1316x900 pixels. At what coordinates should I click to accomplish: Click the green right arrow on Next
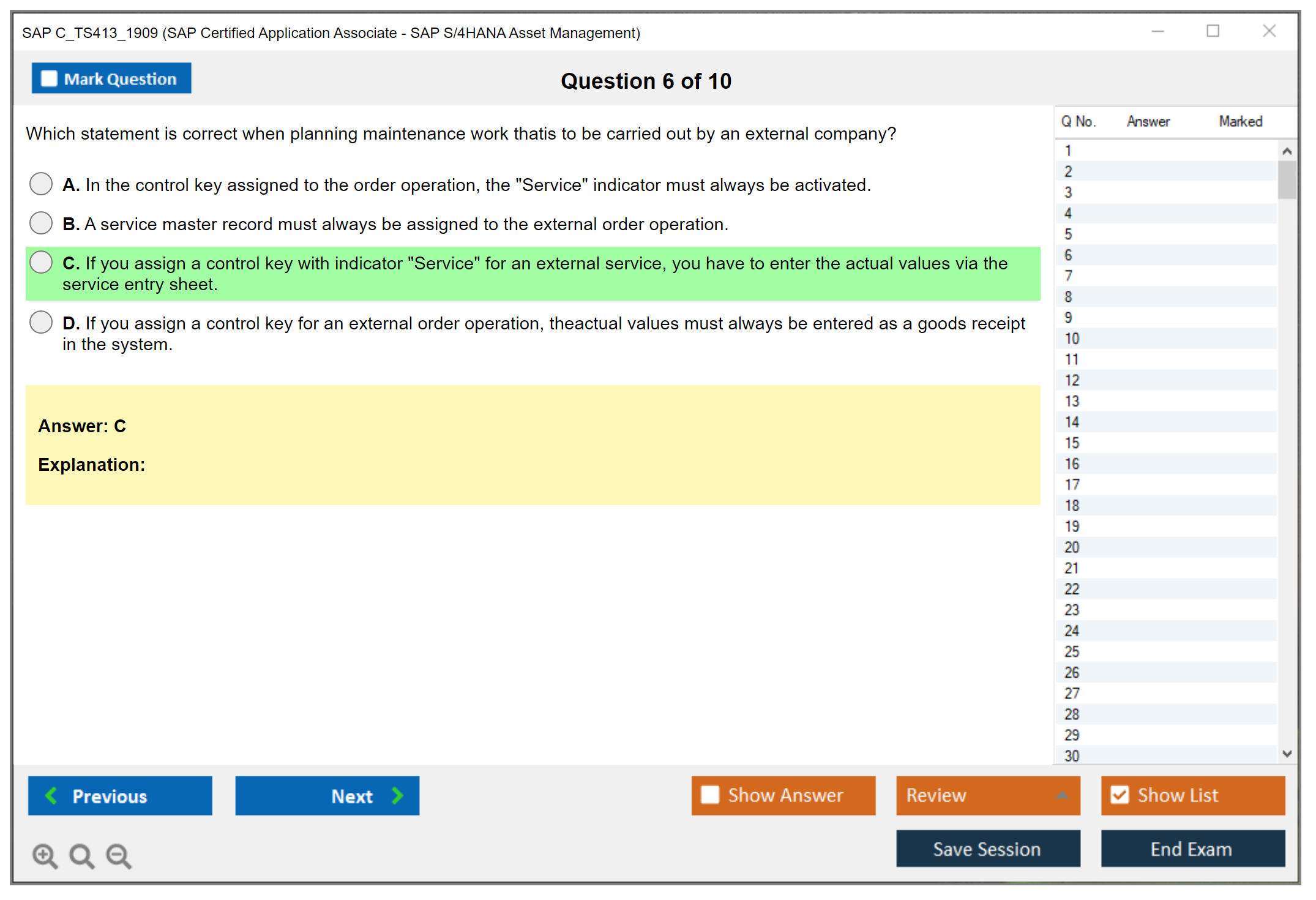[397, 795]
